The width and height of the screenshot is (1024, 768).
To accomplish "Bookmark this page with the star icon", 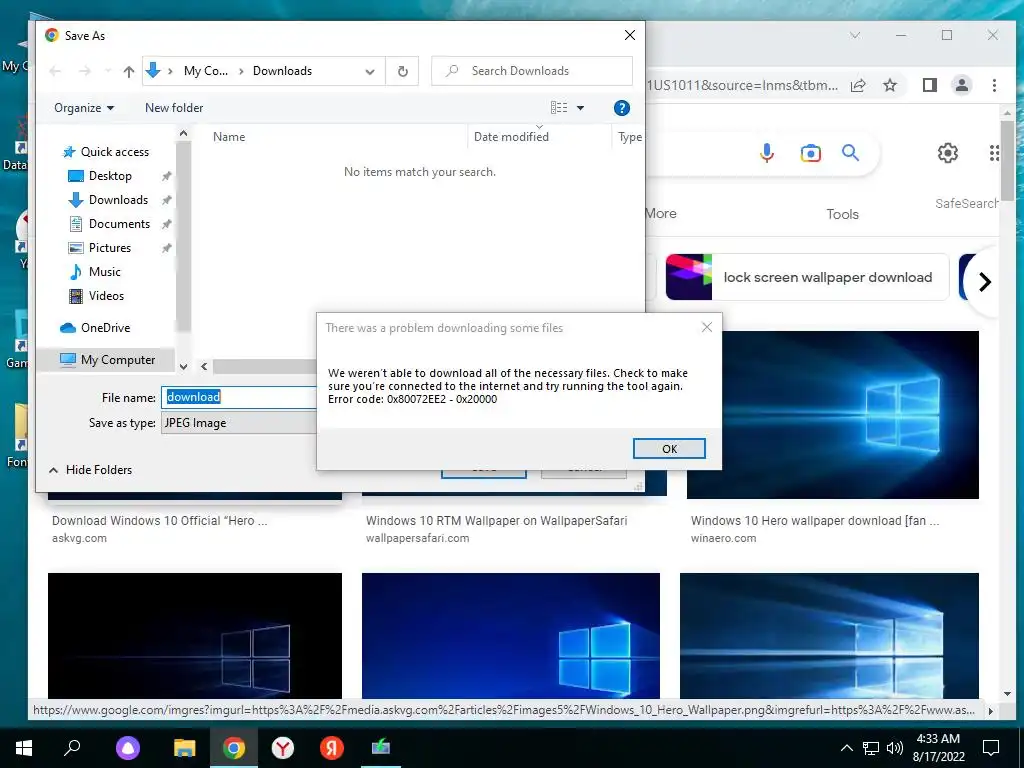I will point(889,85).
